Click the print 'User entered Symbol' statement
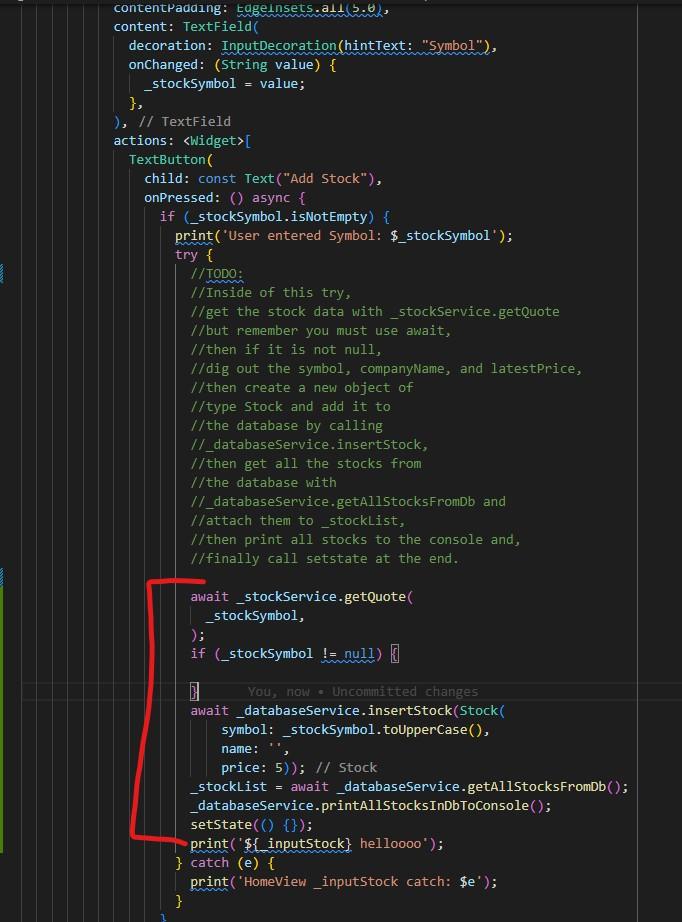Screen dimensions: 682x922 click(344, 236)
